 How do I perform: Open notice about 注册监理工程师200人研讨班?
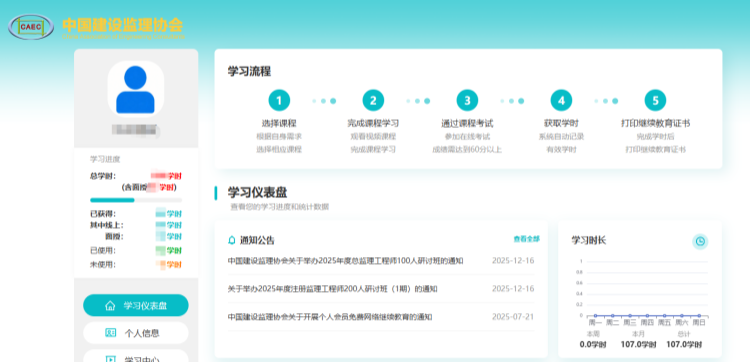point(332,289)
